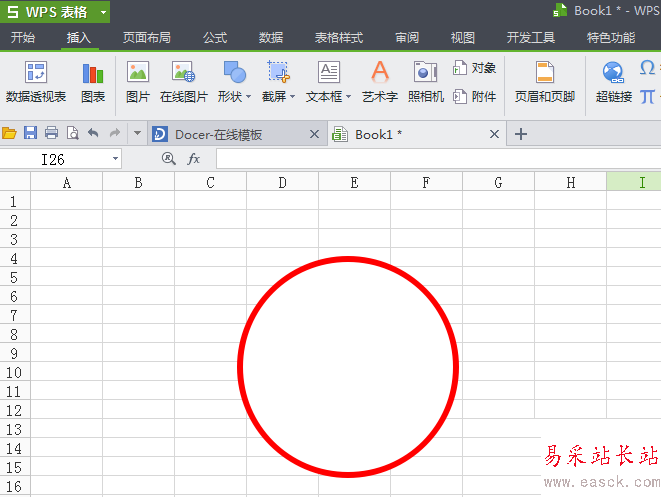This screenshot has width=661, height=497.
Task: Switch to the 开始 ribbon tab
Action: pos(23,38)
